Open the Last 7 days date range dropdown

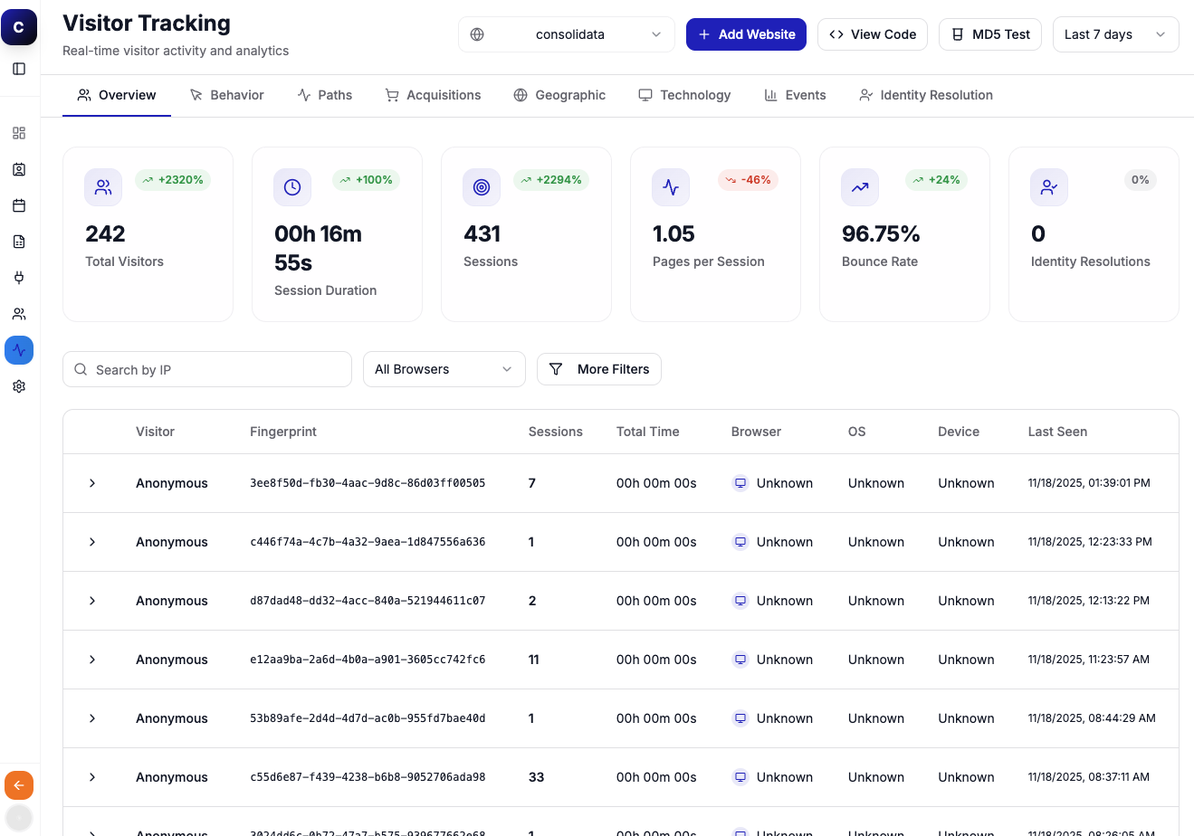click(x=1115, y=33)
